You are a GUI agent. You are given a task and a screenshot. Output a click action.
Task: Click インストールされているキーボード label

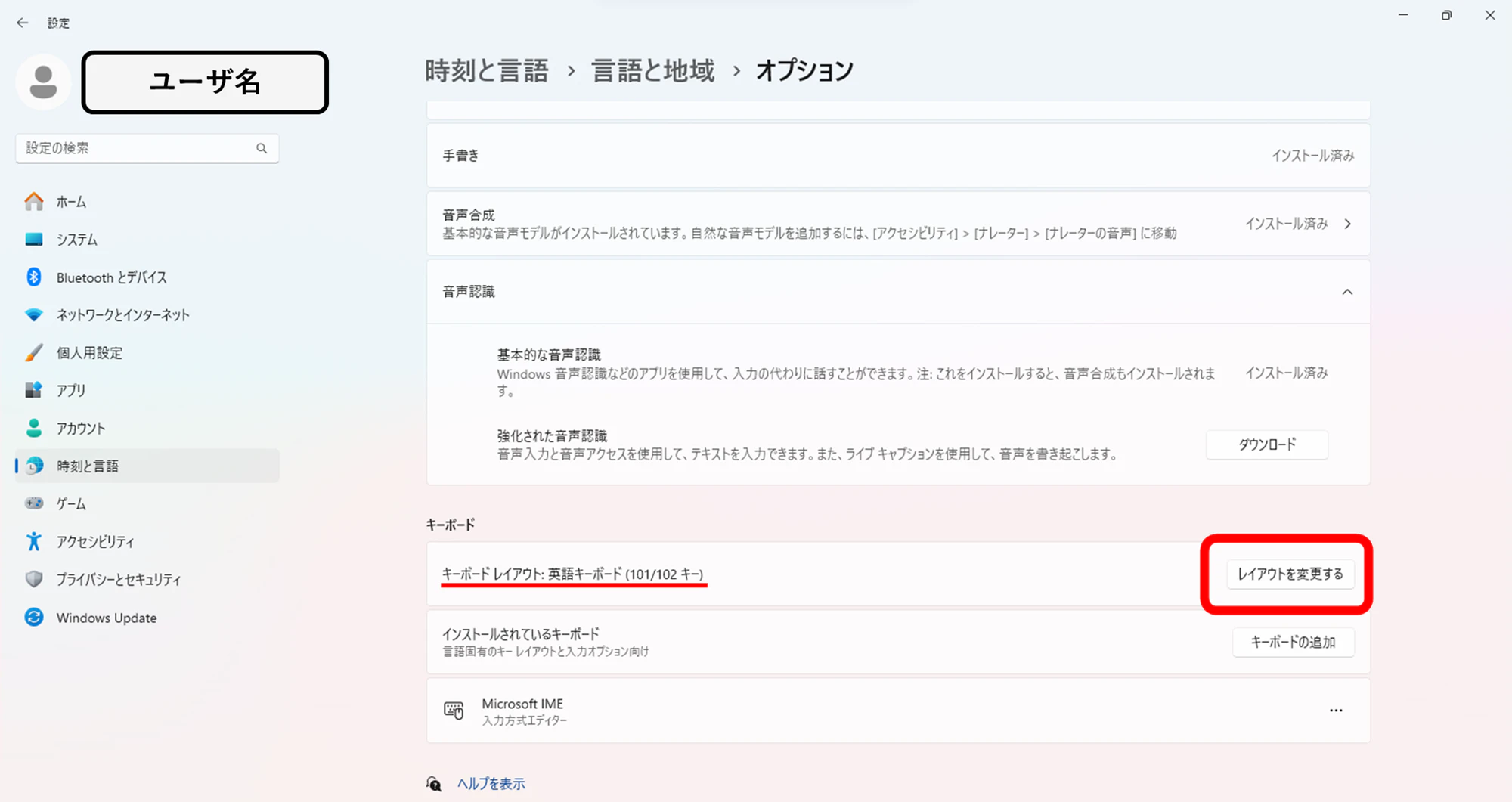(x=521, y=633)
